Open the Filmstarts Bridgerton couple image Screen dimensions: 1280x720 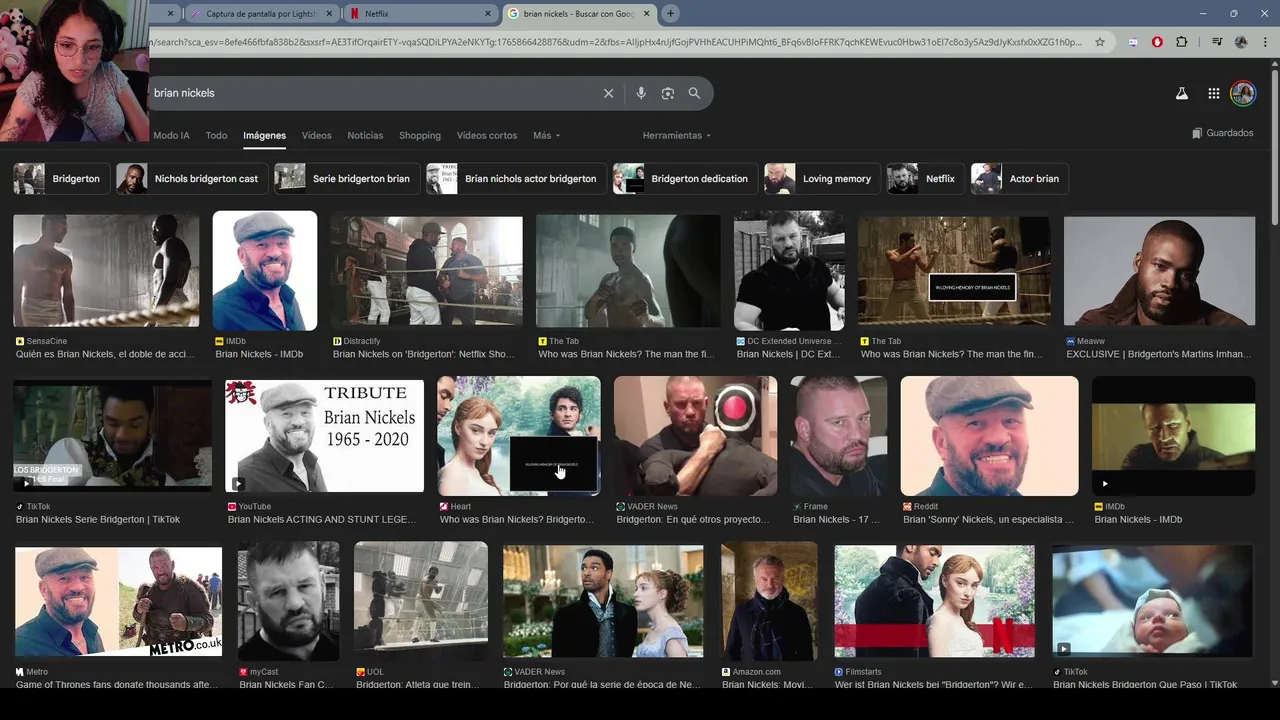pyautogui.click(x=935, y=602)
